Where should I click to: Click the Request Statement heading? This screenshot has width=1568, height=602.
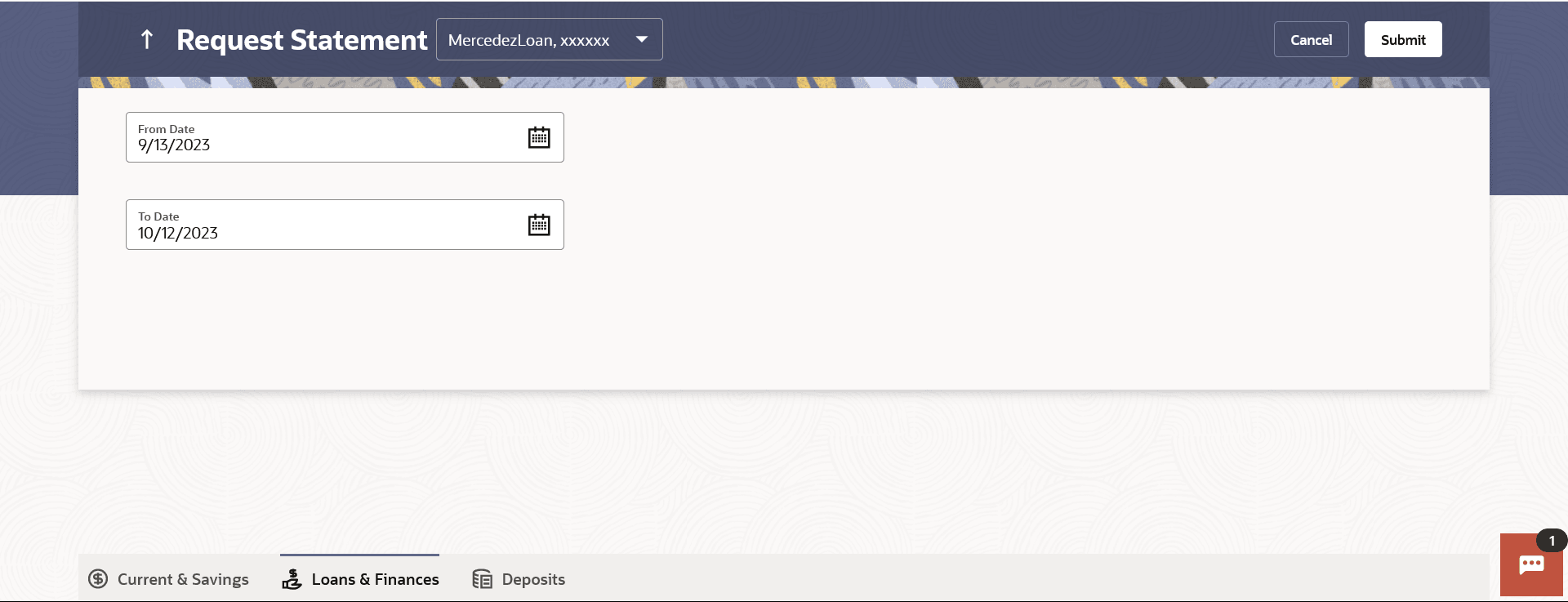click(x=302, y=39)
